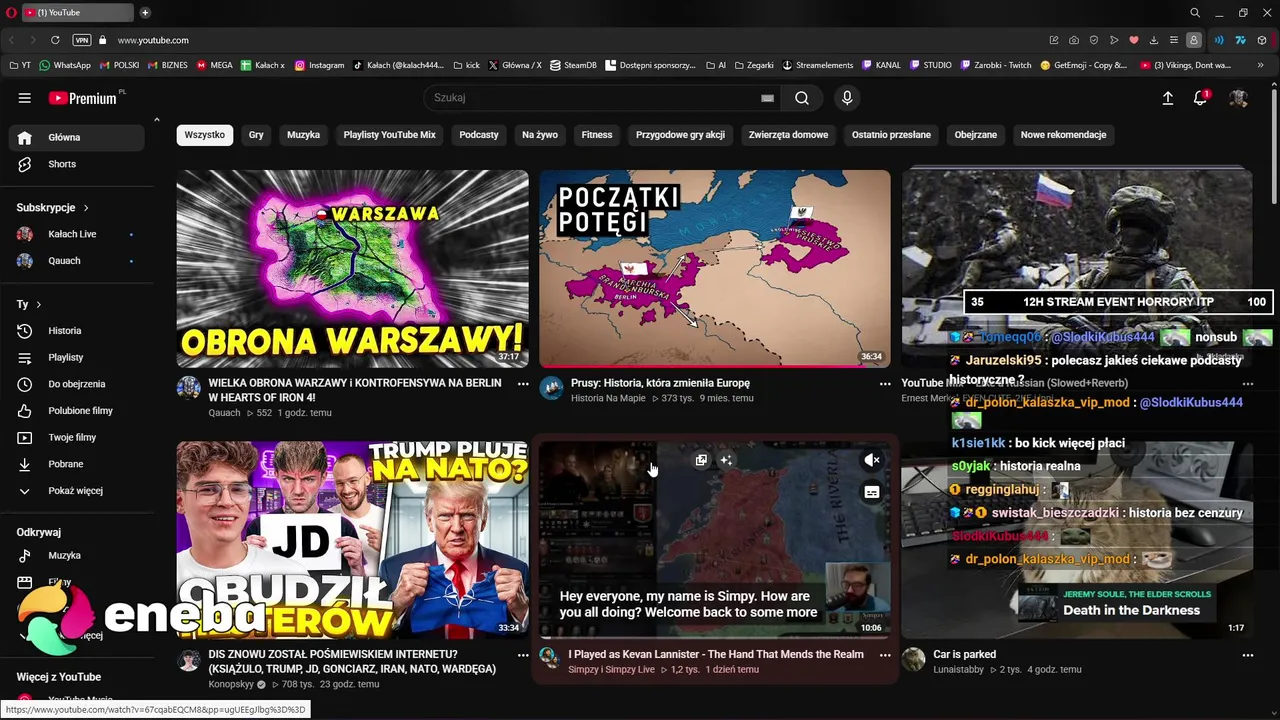Select the Fitness filter chip
The width and height of the screenshot is (1280, 720).
[x=597, y=135]
